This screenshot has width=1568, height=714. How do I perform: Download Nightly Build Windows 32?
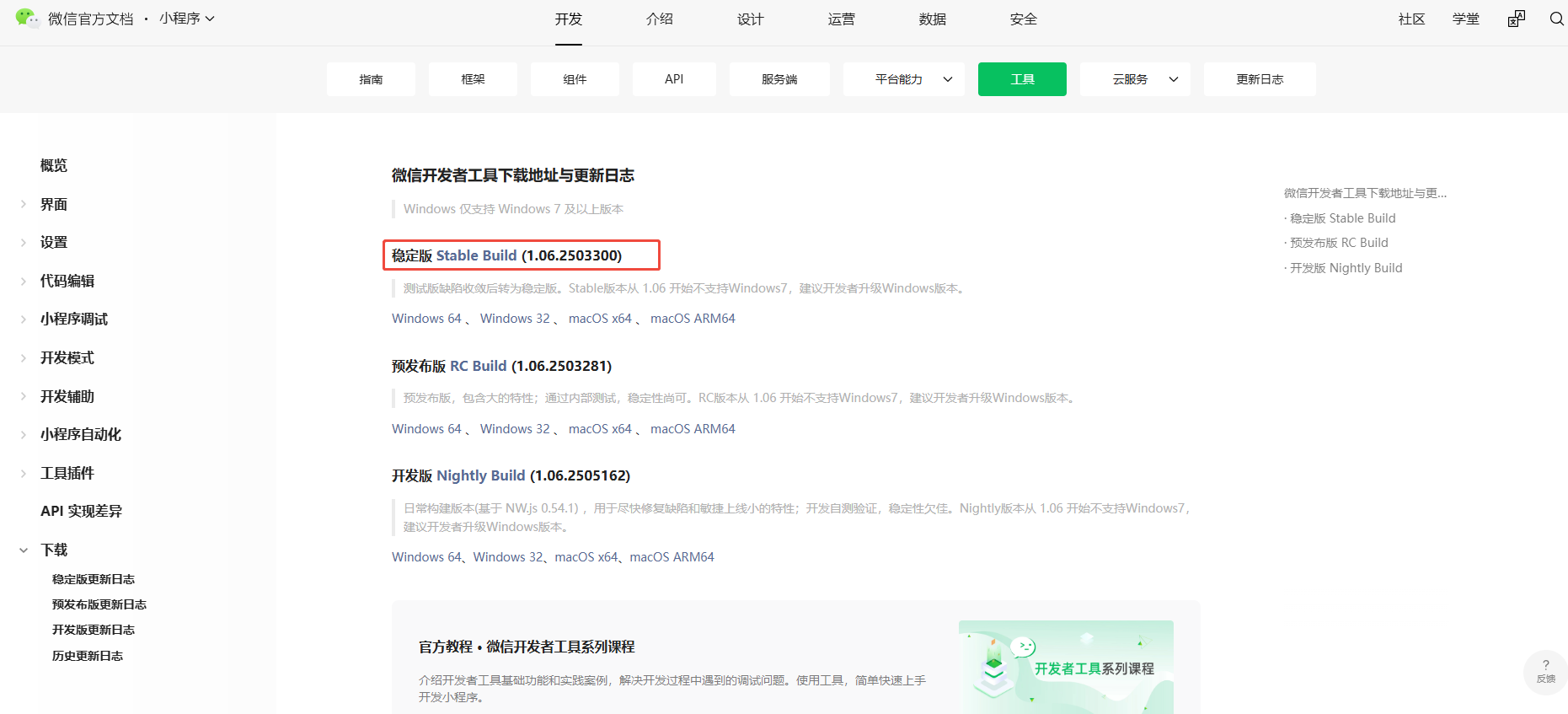click(508, 557)
